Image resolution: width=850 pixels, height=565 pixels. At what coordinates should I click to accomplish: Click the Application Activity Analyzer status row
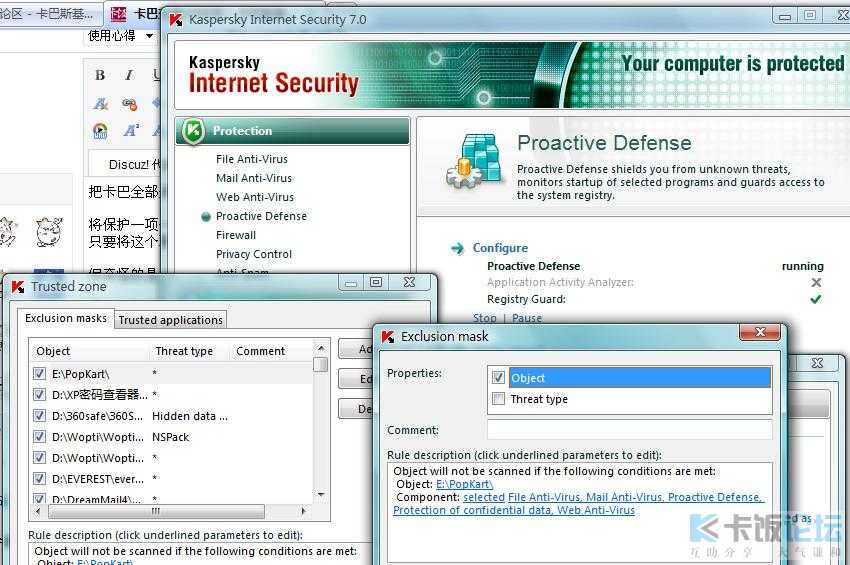[655, 282]
